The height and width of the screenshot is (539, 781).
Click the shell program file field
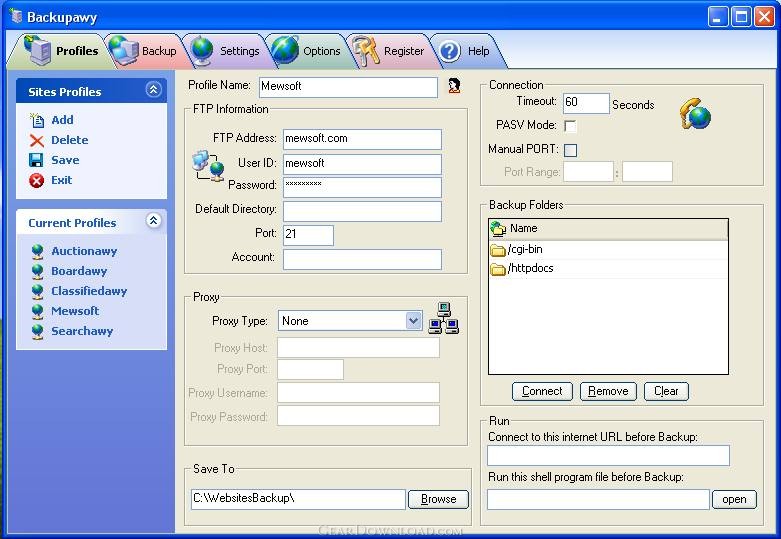(598, 499)
